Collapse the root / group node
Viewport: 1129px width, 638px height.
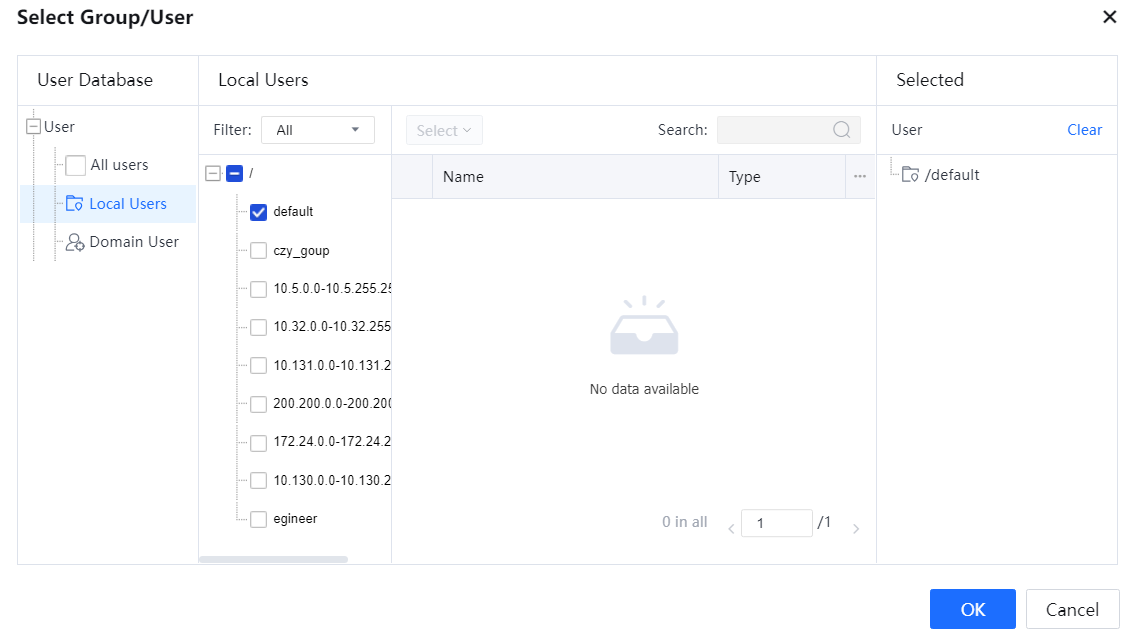(x=212, y=174)
